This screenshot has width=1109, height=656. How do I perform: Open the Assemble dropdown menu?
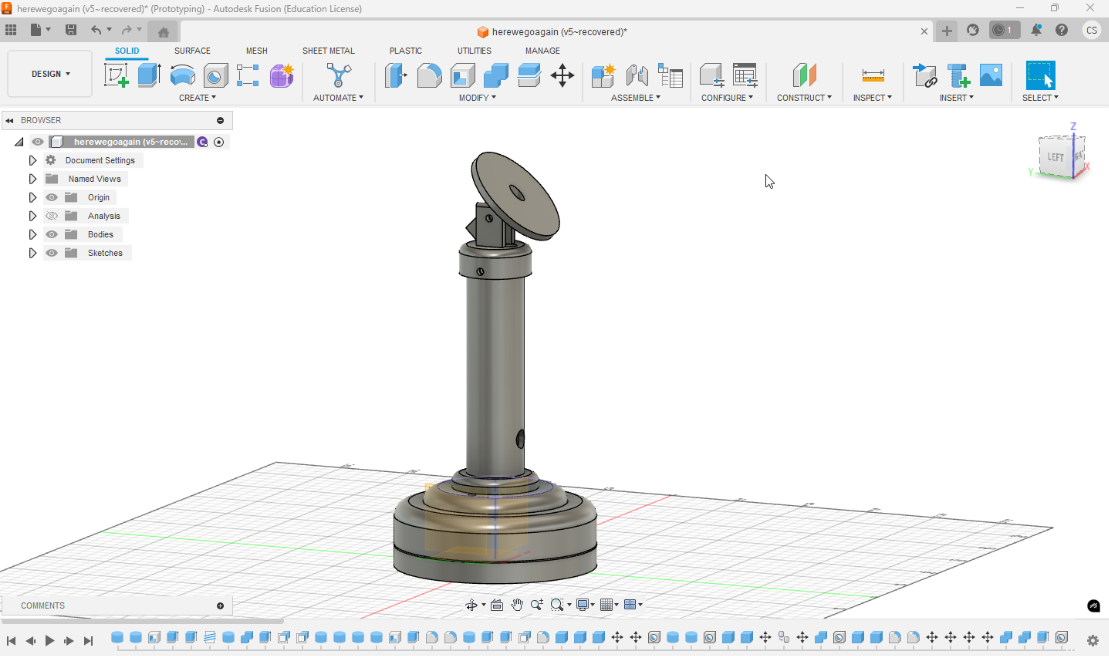(x=636, y=98)
